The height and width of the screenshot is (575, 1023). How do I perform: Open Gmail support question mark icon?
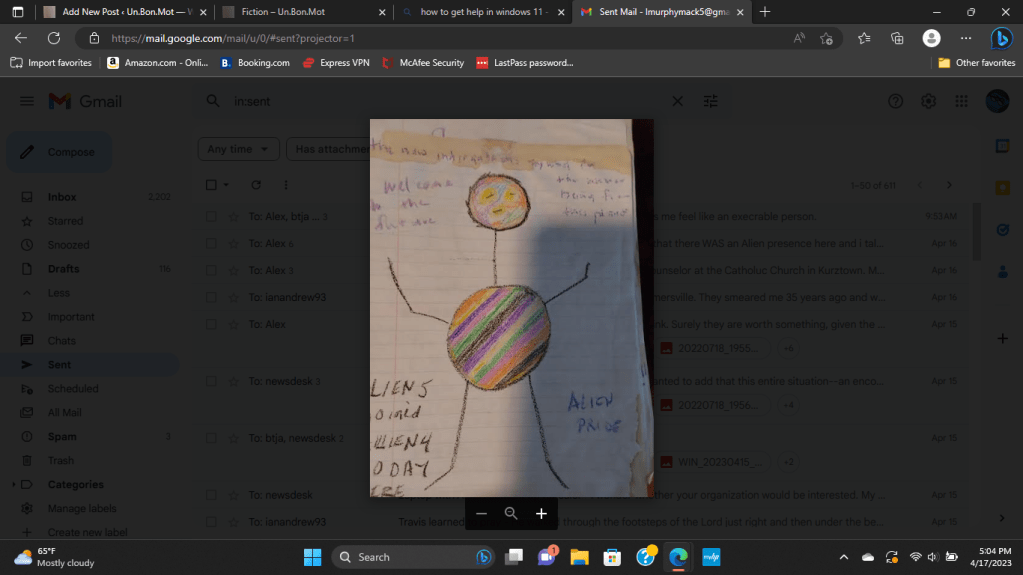896,101
